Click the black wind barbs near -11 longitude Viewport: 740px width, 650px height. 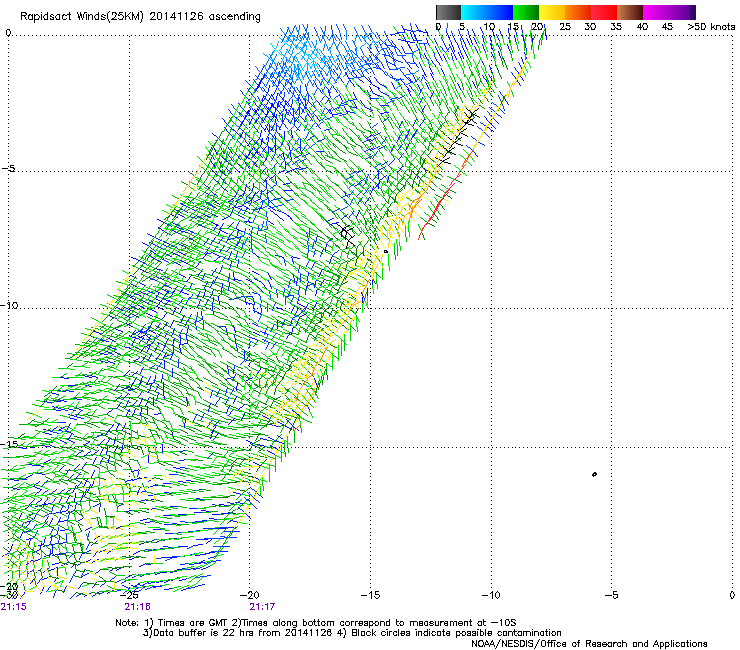(x=458, y=136)
